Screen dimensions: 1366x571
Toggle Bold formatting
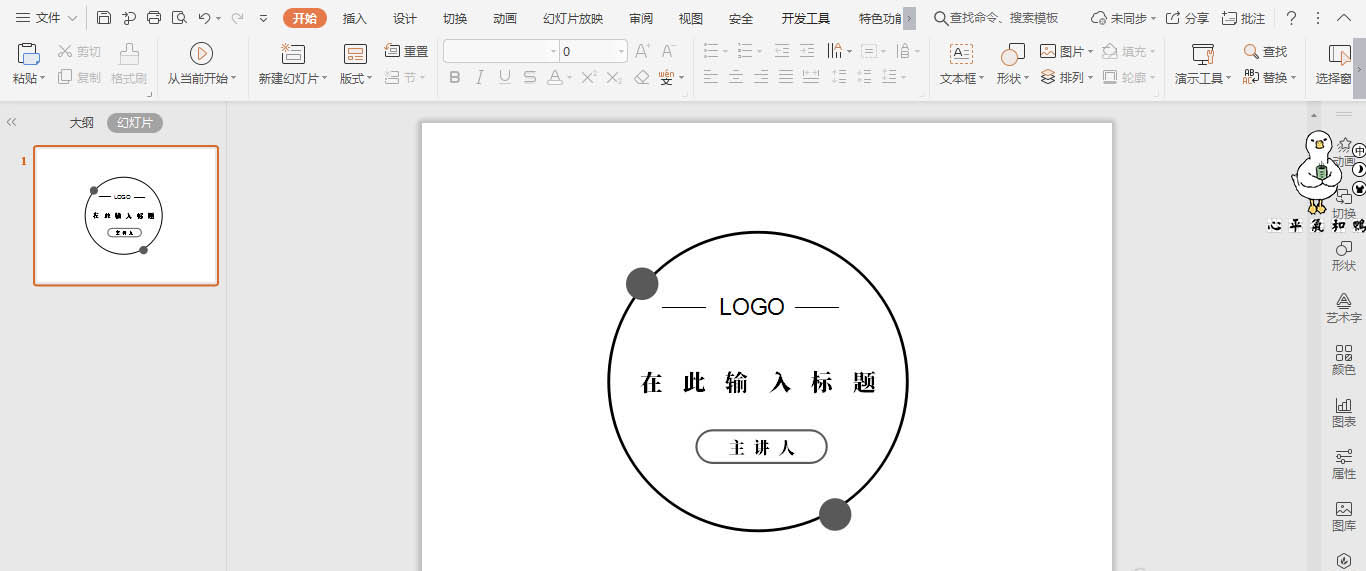[455, 77]
